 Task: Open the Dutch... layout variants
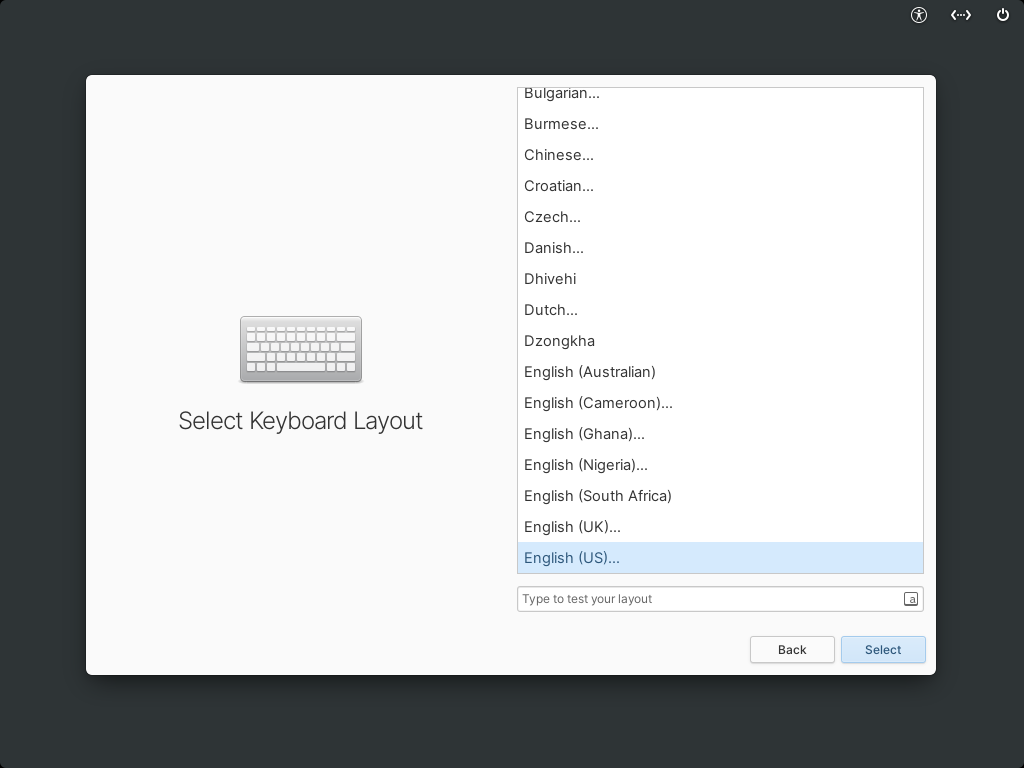pyautogui.click(x=720, y=310)
